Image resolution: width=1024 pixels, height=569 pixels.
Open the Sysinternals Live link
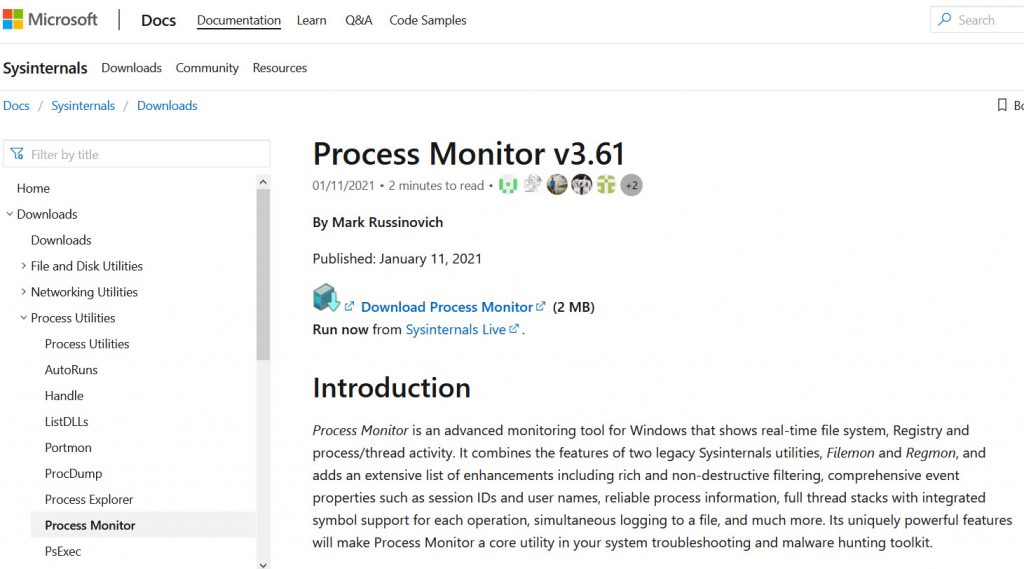click(x=455, y=329)
